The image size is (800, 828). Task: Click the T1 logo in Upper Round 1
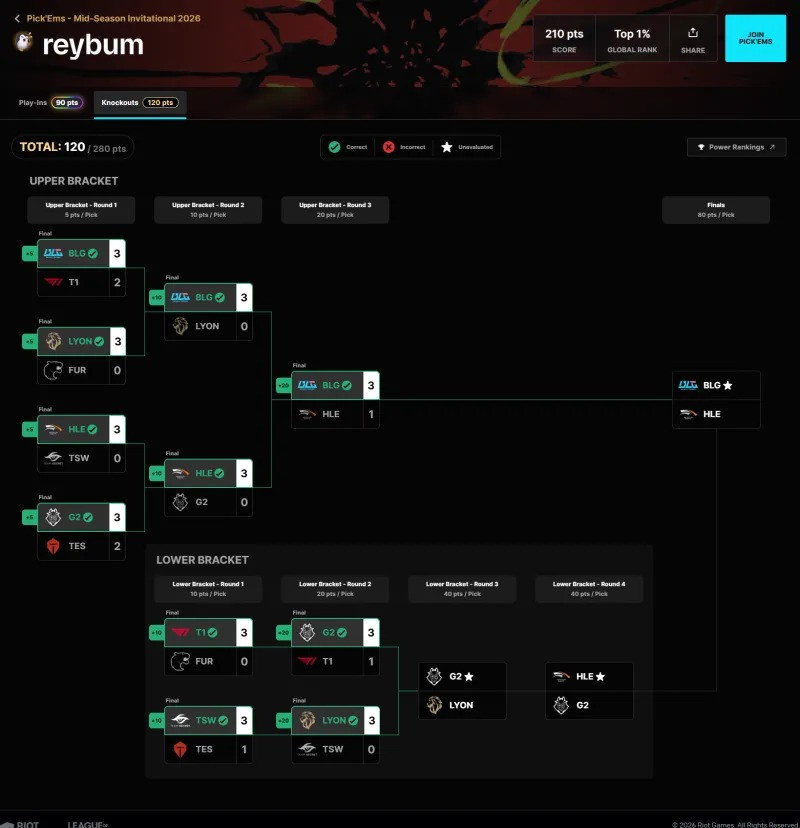[x=53, y=282]
